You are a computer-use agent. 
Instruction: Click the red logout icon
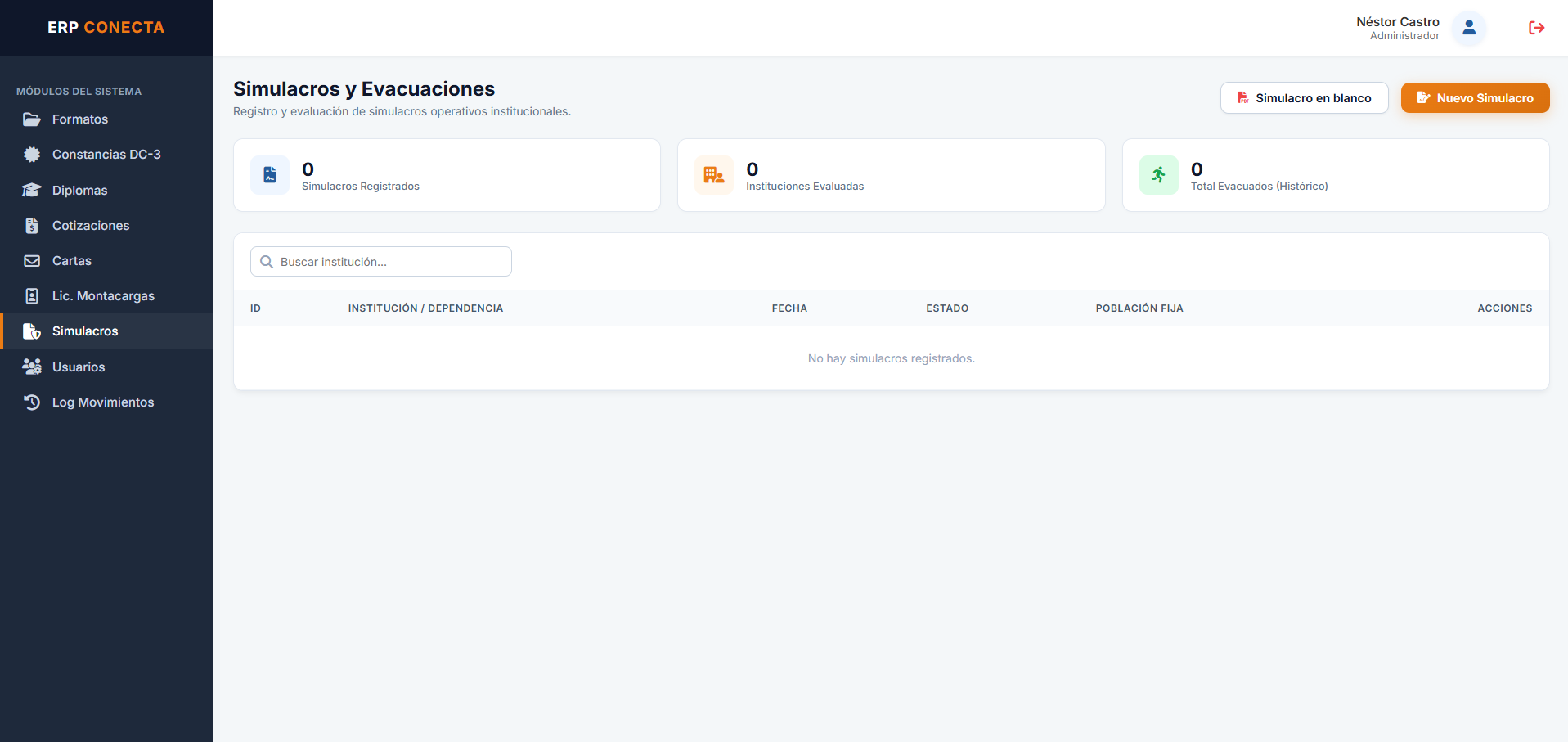click(x=1536, y=28)
